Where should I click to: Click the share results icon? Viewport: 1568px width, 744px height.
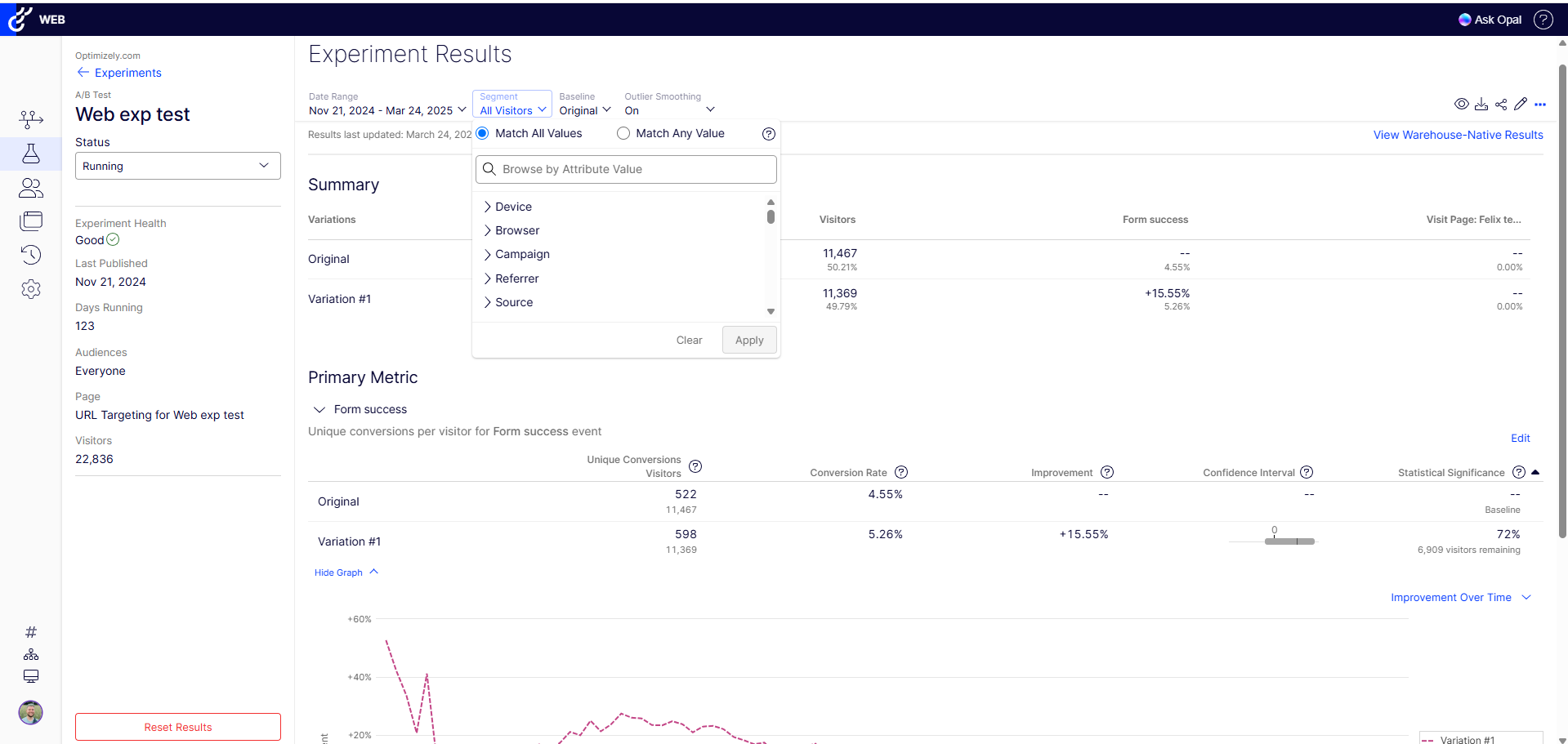click(x=1501, y=105)
